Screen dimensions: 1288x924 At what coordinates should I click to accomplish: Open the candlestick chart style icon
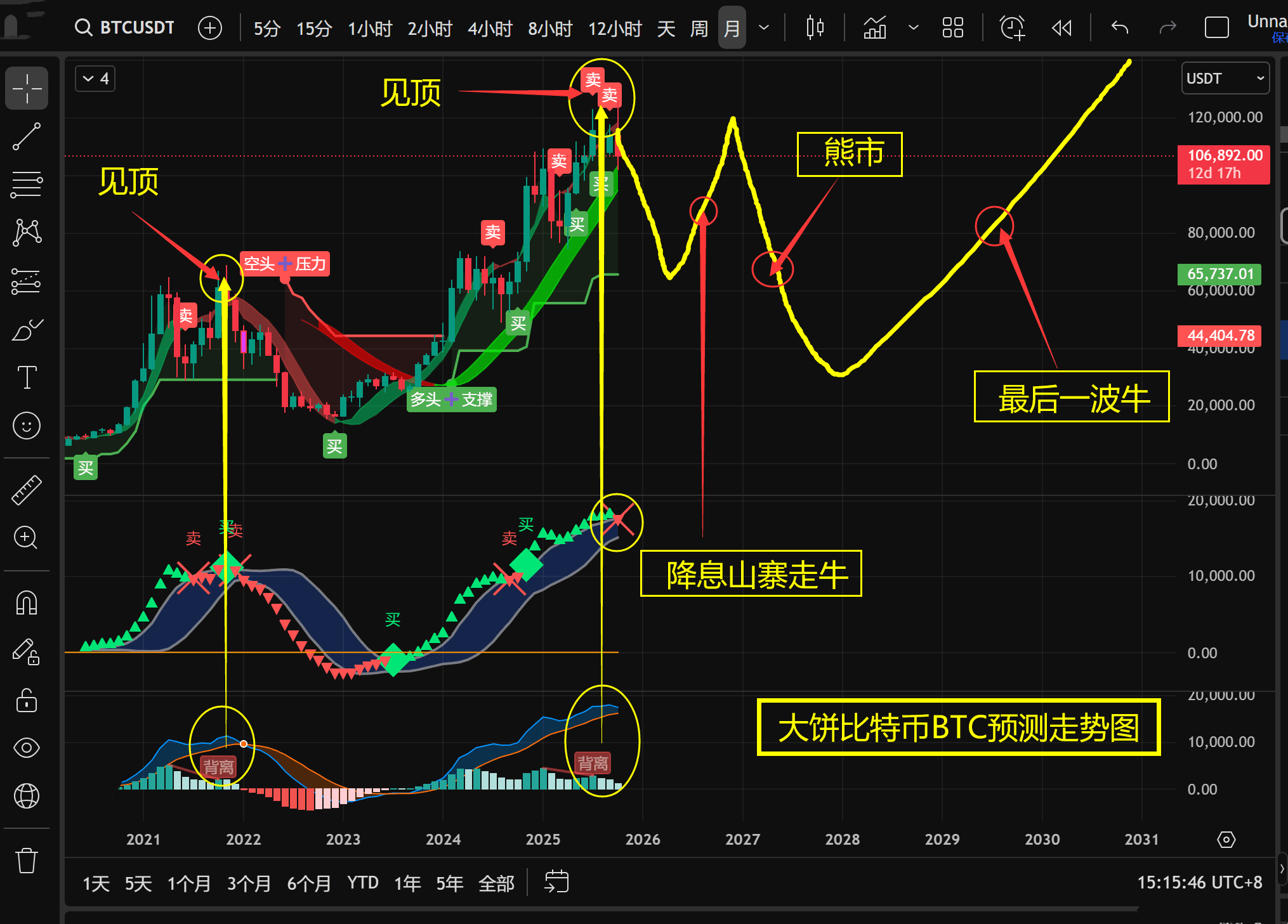(x=815, y=28)
